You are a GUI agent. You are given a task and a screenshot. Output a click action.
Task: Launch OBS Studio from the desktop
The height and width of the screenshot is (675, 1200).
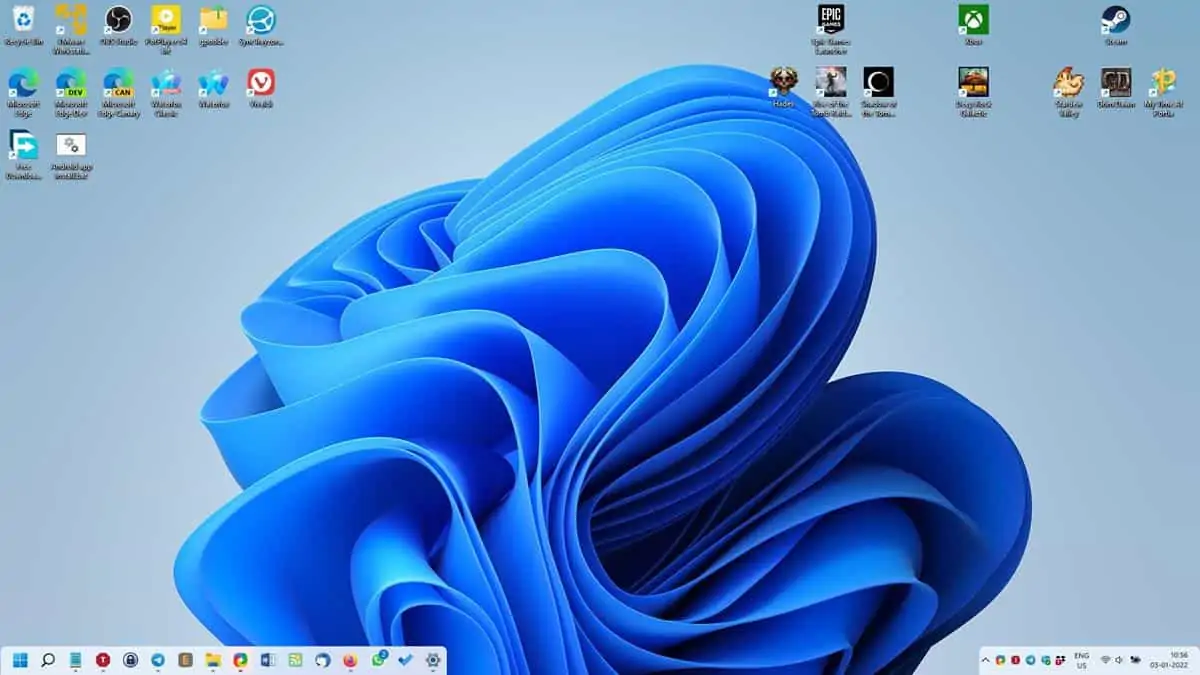coord(118,20)
